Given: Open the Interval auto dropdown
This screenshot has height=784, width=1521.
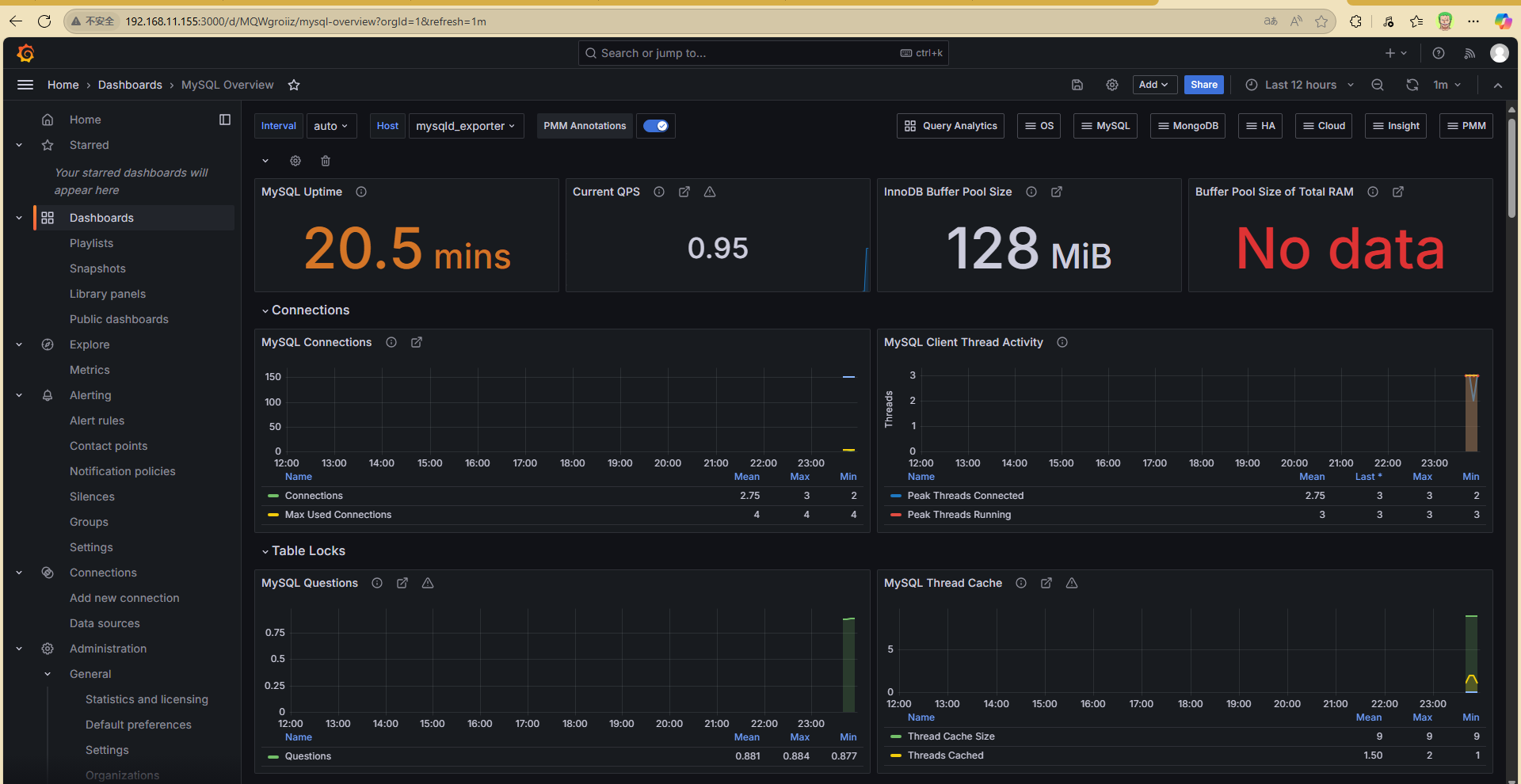Looking at the screenshot, I should (x=331, y=126).
